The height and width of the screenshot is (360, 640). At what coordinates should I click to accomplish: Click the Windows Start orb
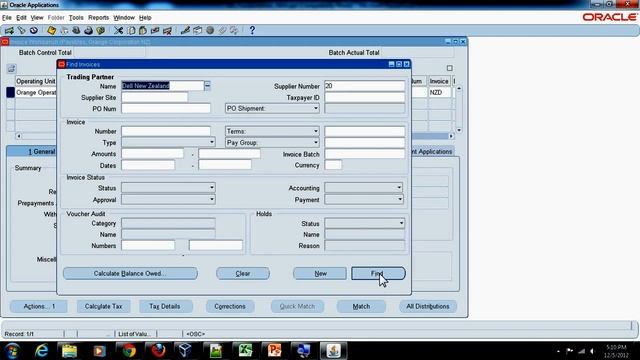tap(12, 351)
